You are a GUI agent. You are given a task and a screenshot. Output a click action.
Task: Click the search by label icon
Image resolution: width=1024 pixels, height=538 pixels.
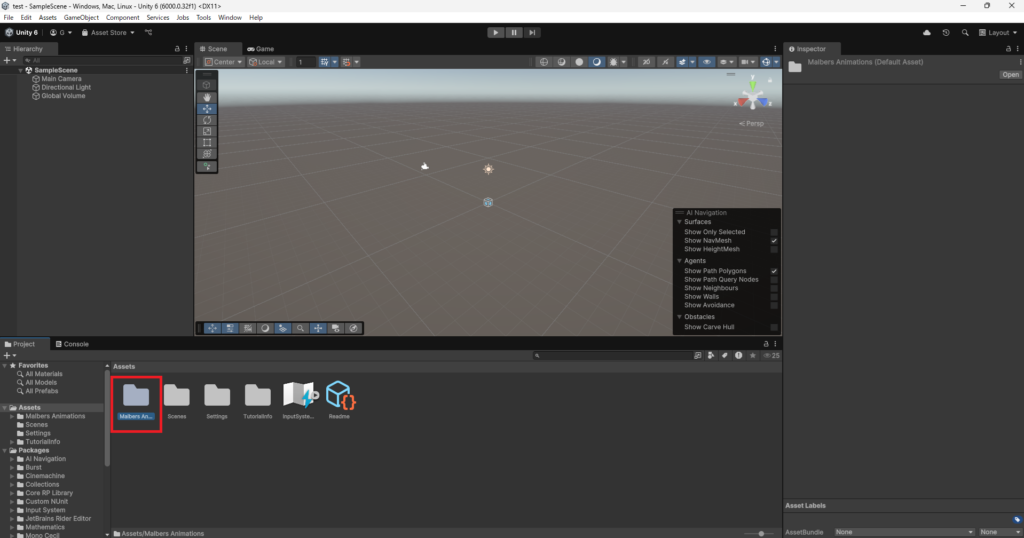tap(724, 355)
